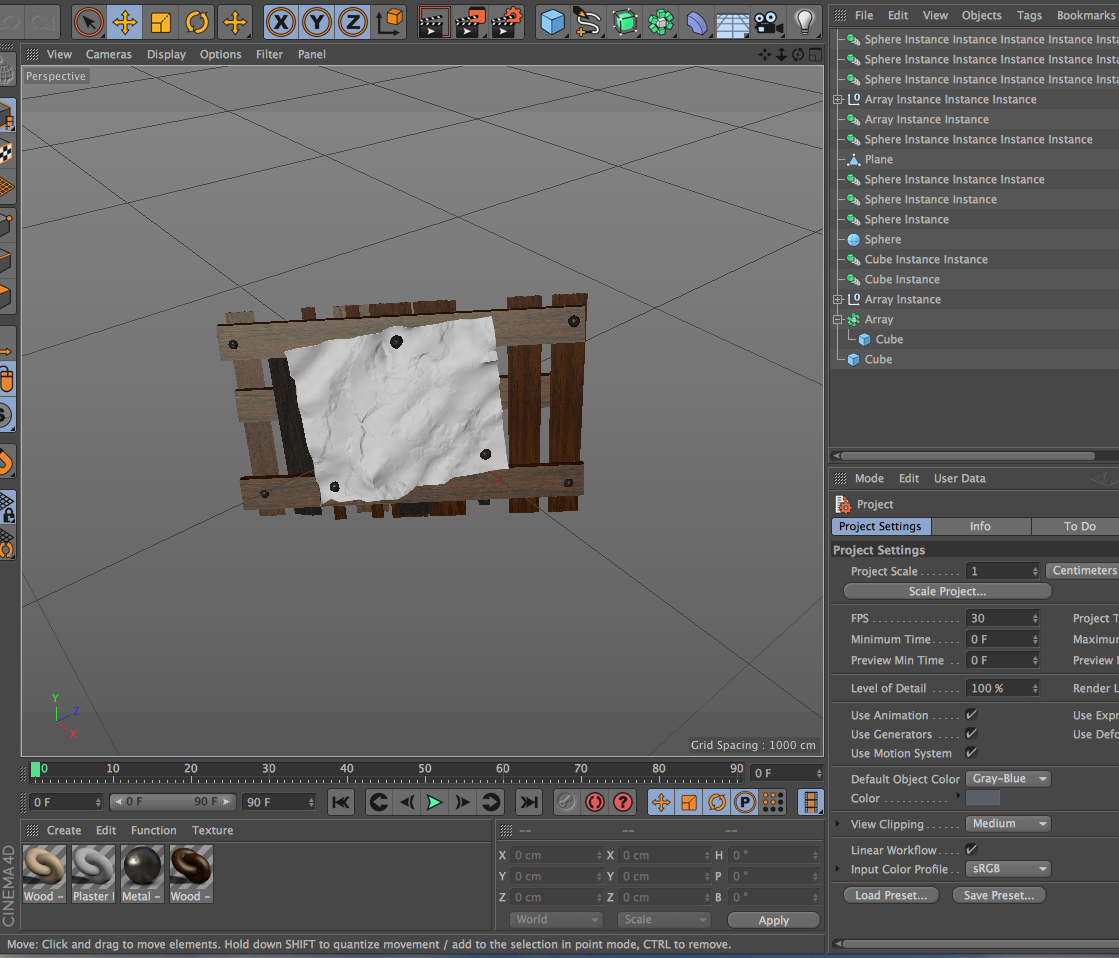Click the Scale Project... button
1119x958 pixels.
947,591
